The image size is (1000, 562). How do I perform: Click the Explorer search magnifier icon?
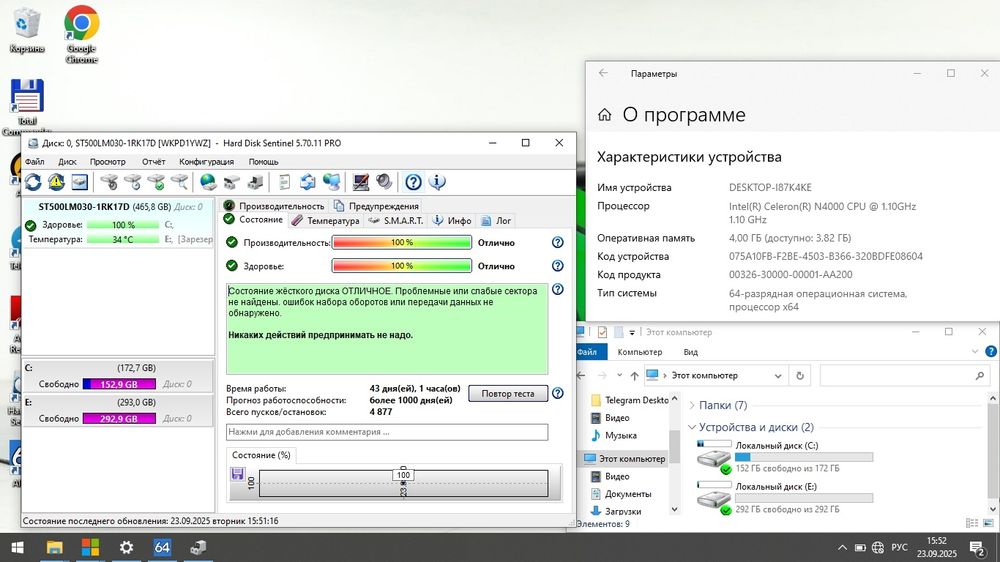tap(980, 376)
